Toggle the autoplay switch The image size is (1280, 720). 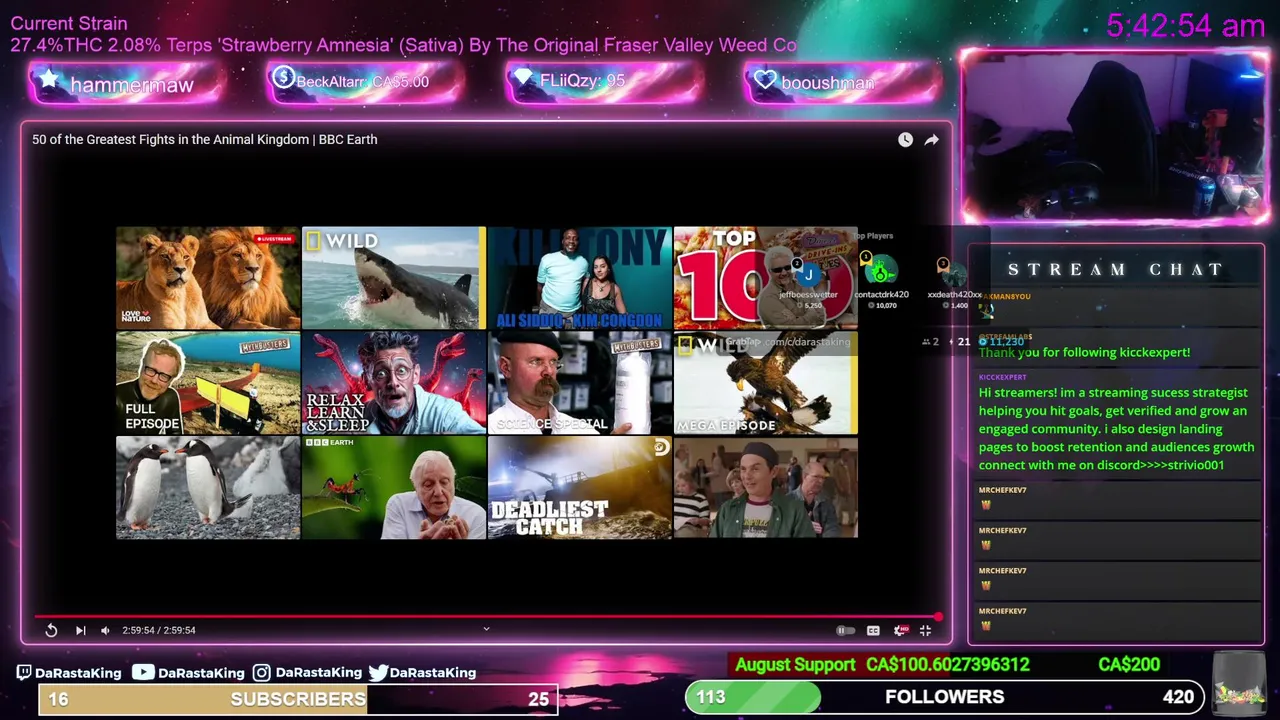click(845, 630)
